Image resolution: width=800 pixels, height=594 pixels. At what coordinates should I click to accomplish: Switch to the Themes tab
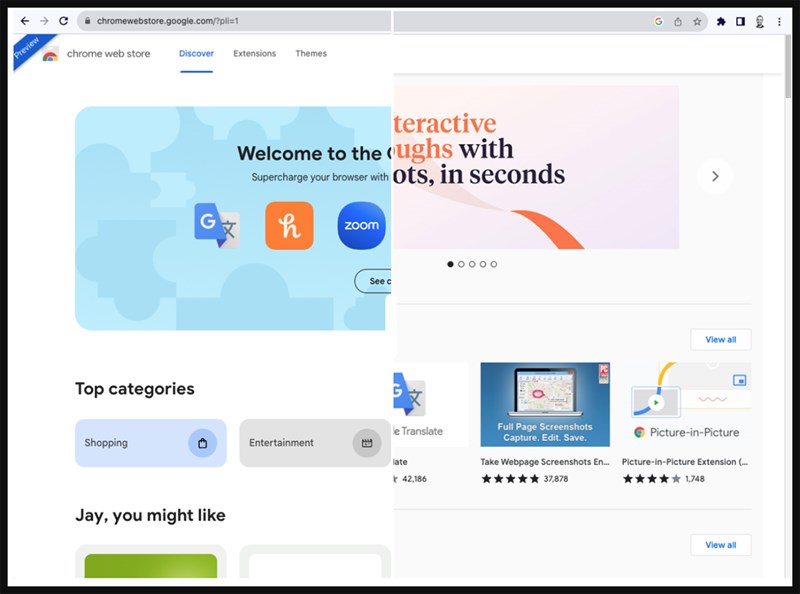click(311, 53)
